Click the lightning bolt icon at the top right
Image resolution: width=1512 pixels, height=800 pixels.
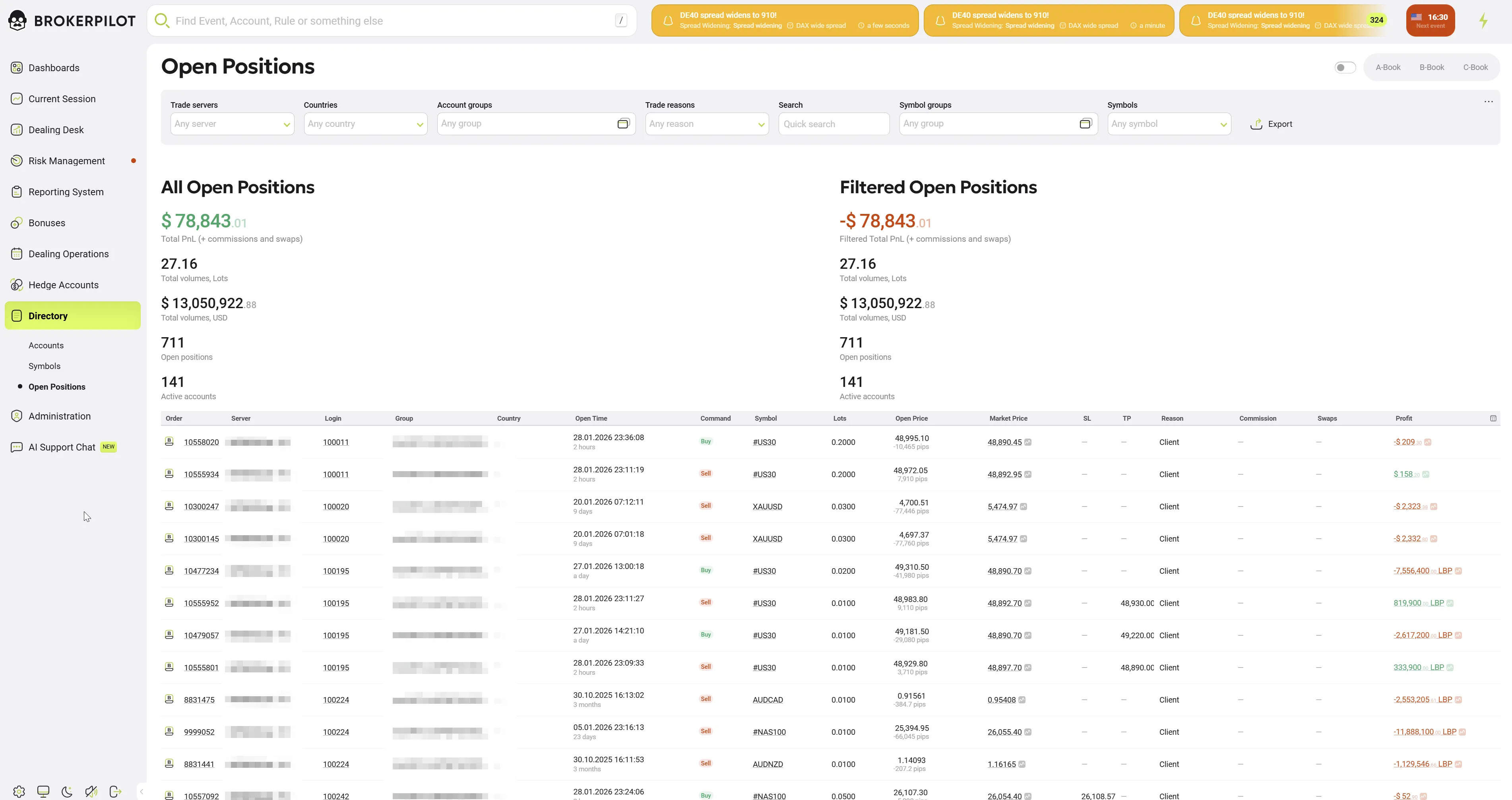pos(1483,21)
